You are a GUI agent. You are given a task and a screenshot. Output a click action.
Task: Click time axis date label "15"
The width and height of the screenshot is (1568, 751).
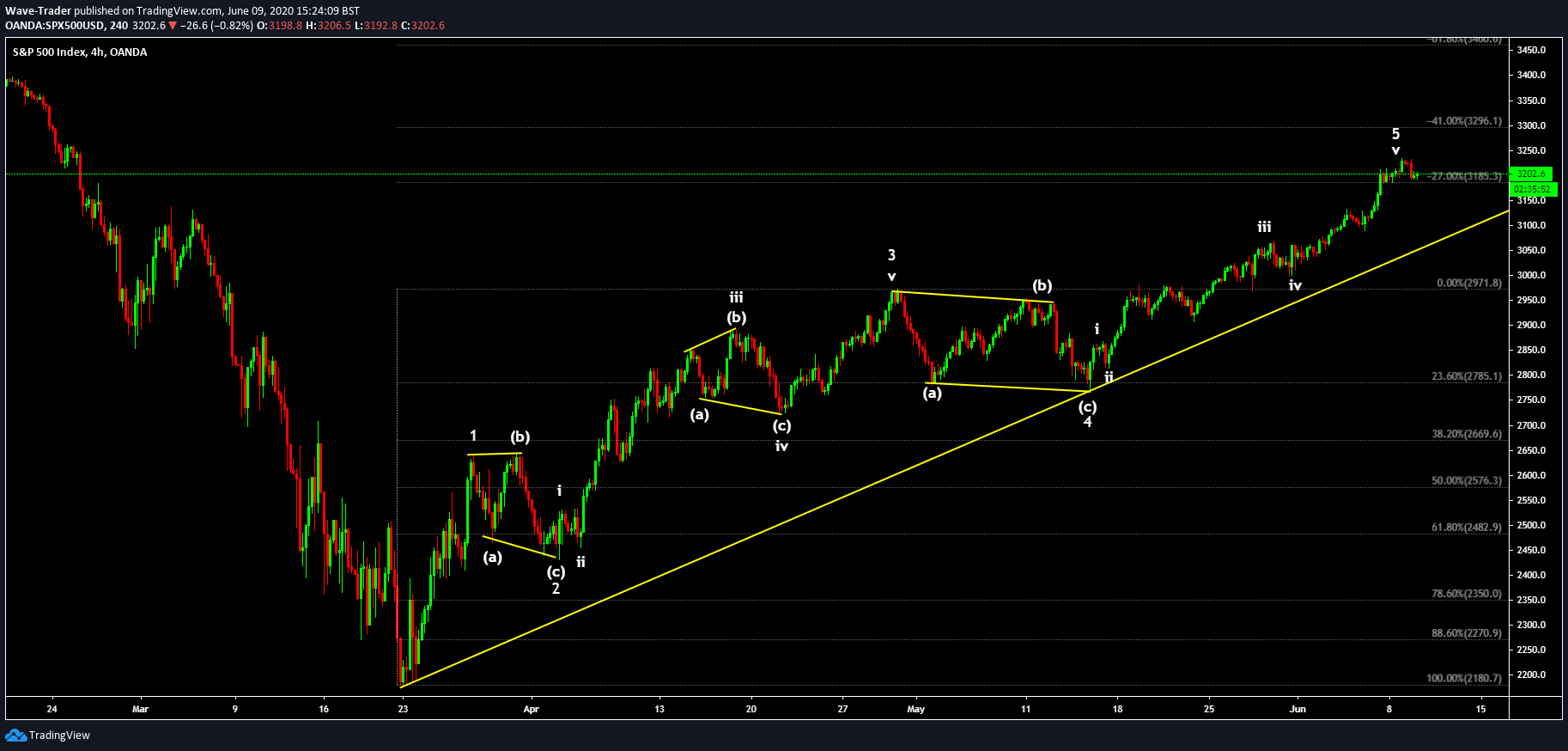click(1481, 709)
